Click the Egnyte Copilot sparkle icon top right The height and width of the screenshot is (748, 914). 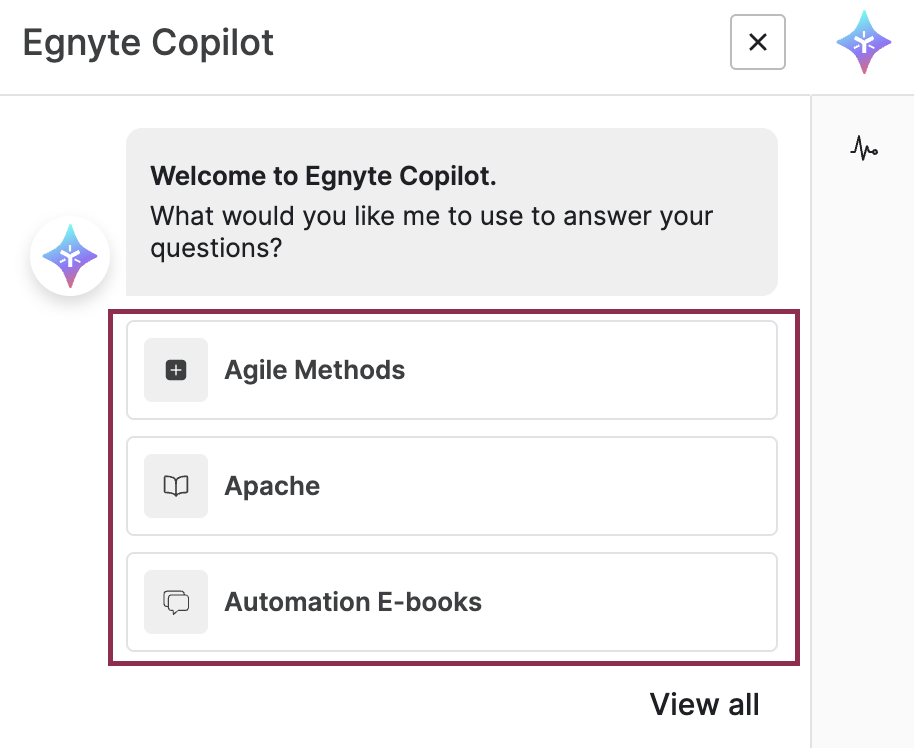point(862,42)
